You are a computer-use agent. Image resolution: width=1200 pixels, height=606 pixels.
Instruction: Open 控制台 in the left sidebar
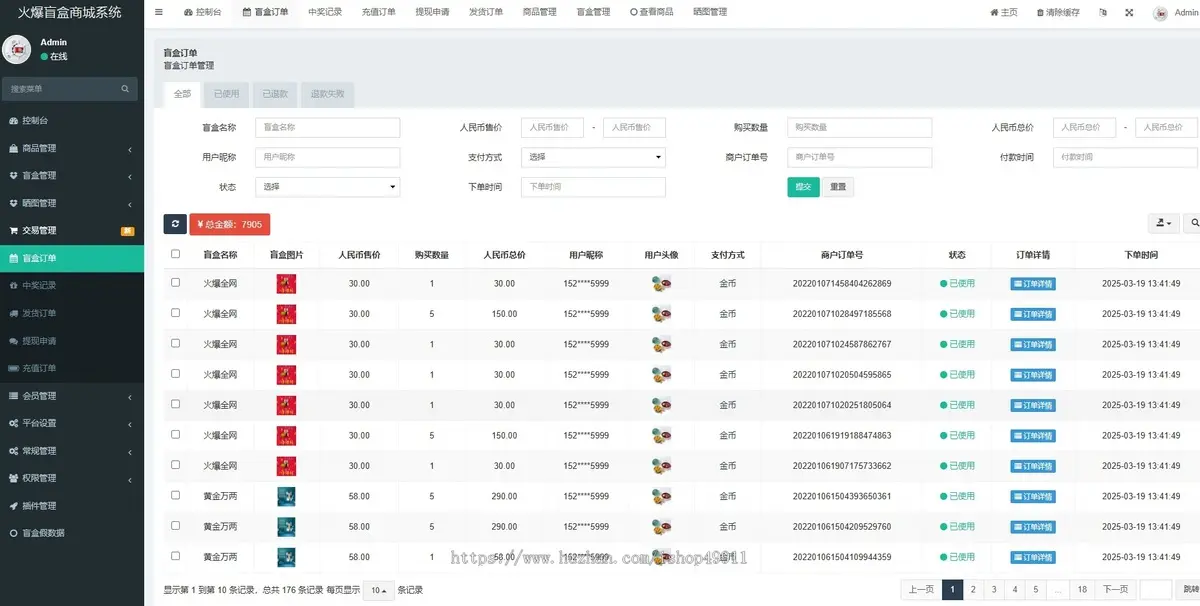(x=72, y=120)
